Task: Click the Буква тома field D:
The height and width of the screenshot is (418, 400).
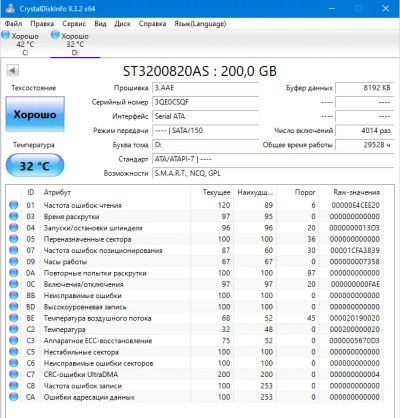Action: 206,145
